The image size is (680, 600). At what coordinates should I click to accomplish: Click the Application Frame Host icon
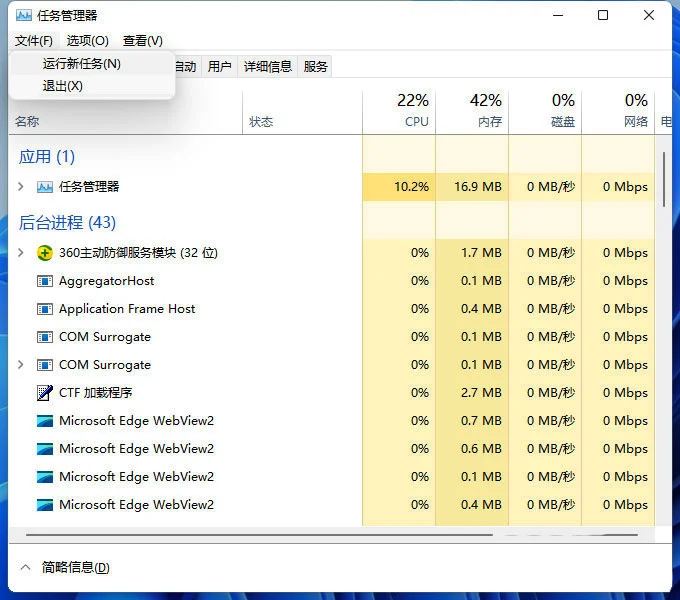[x=45, y=309]
